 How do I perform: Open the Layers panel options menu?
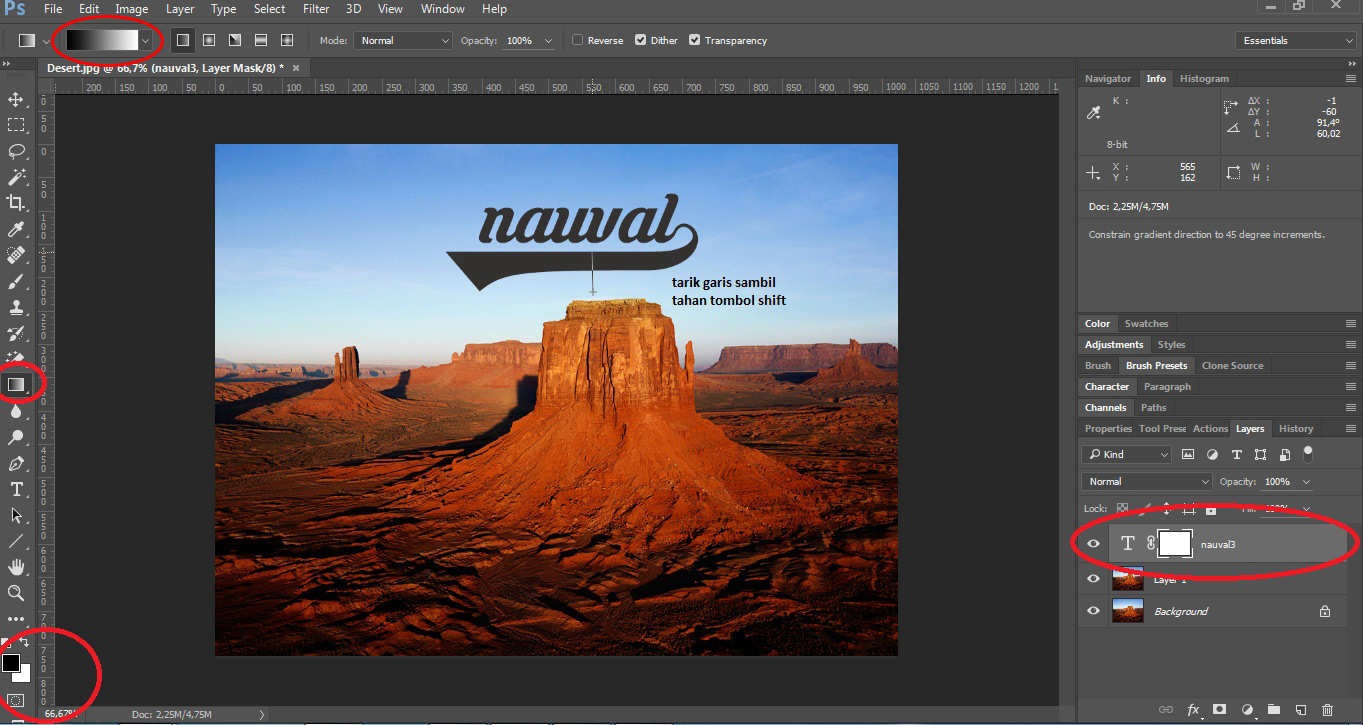click(1350, 429)
